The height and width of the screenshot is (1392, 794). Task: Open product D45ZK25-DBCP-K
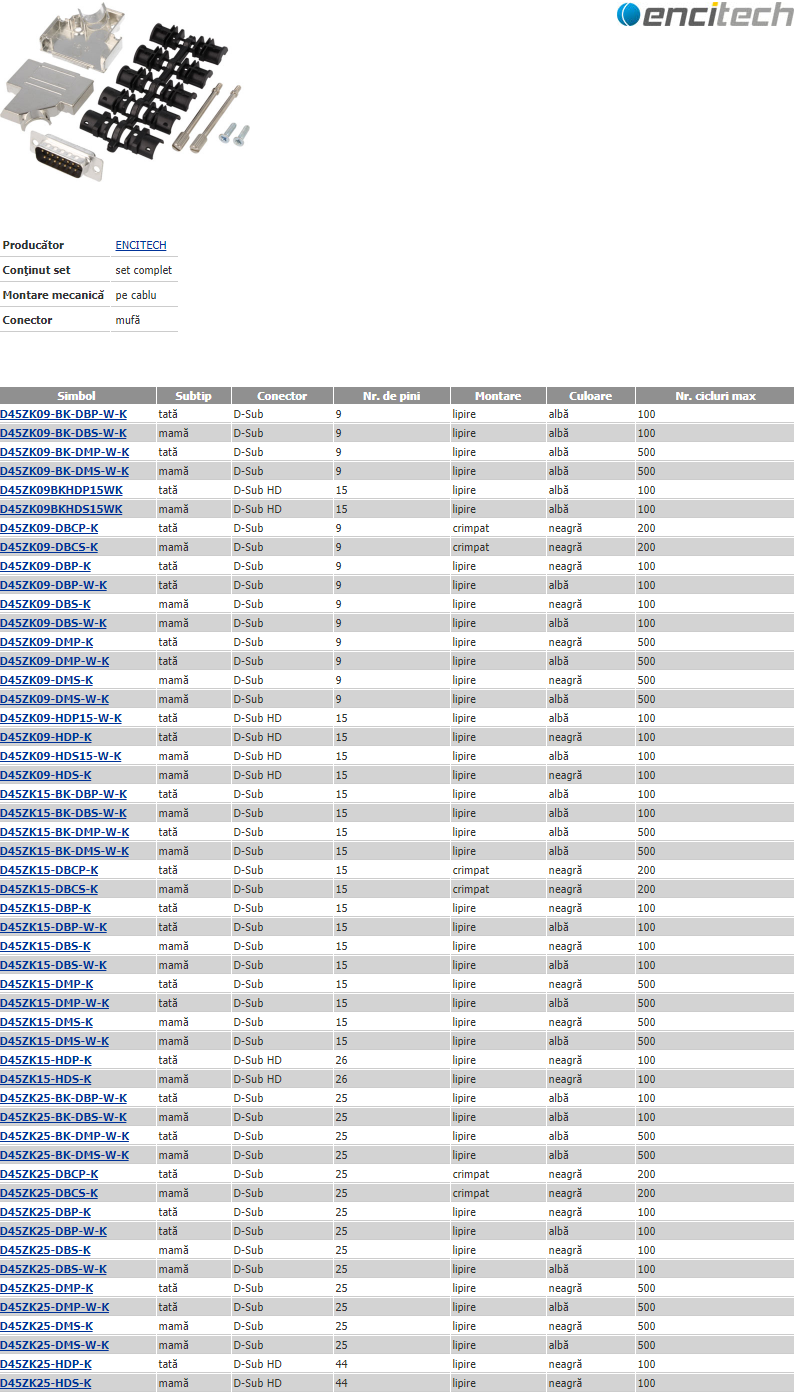coord(49,1174)
